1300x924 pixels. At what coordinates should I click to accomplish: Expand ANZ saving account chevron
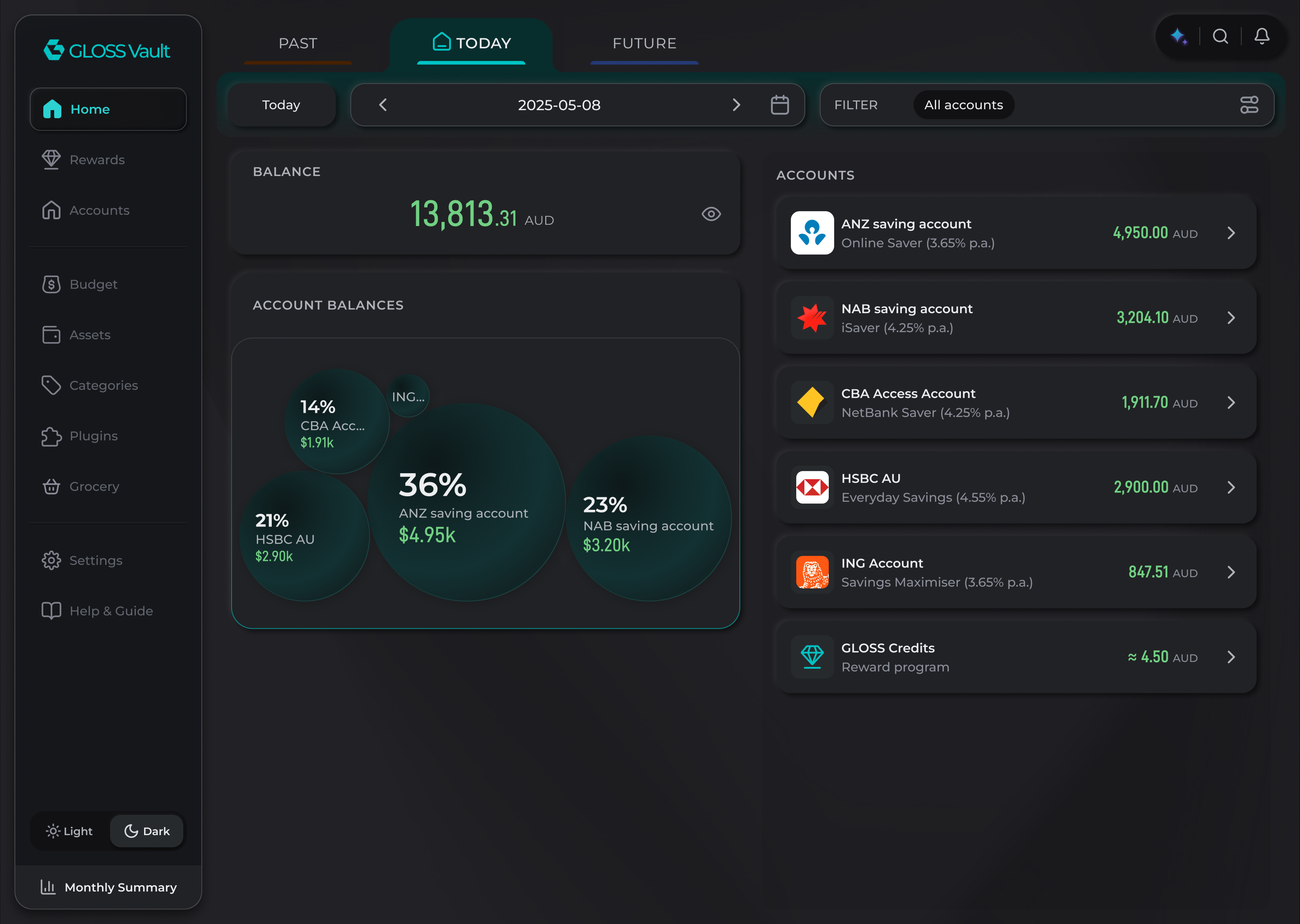click(x=1231, y=233)
